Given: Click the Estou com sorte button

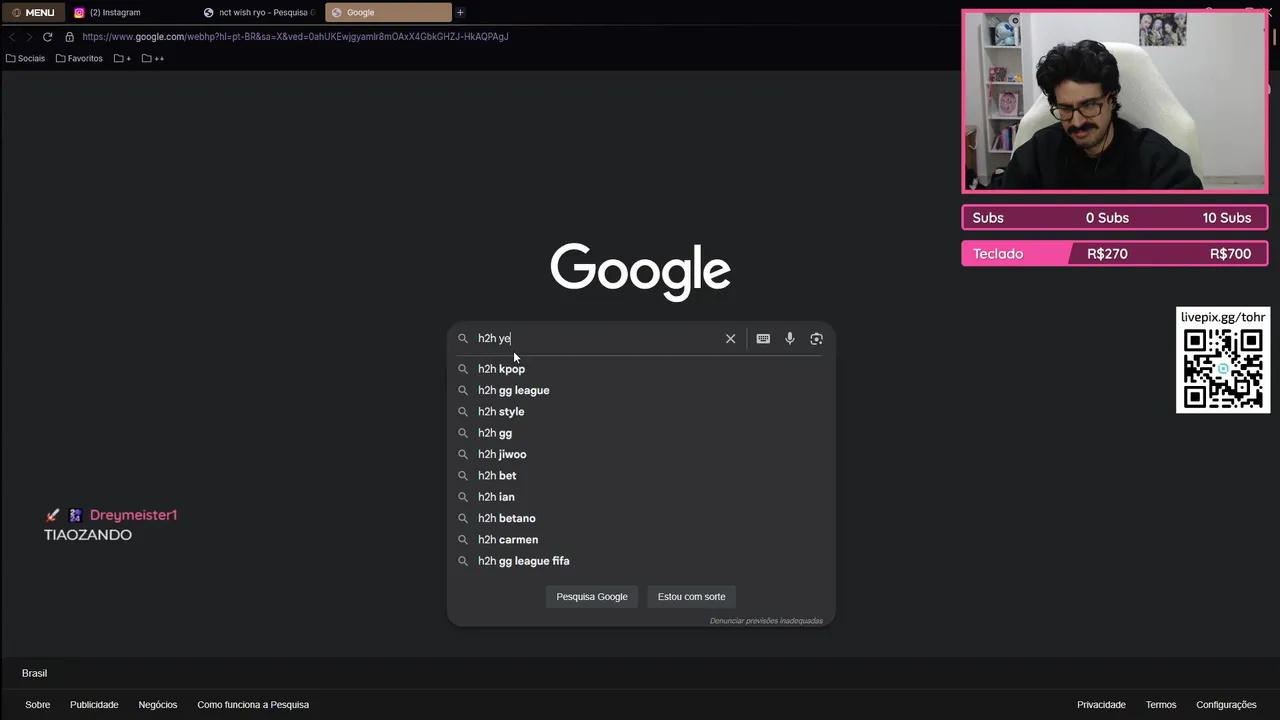Looking at the screenshot, I should 692,597.
